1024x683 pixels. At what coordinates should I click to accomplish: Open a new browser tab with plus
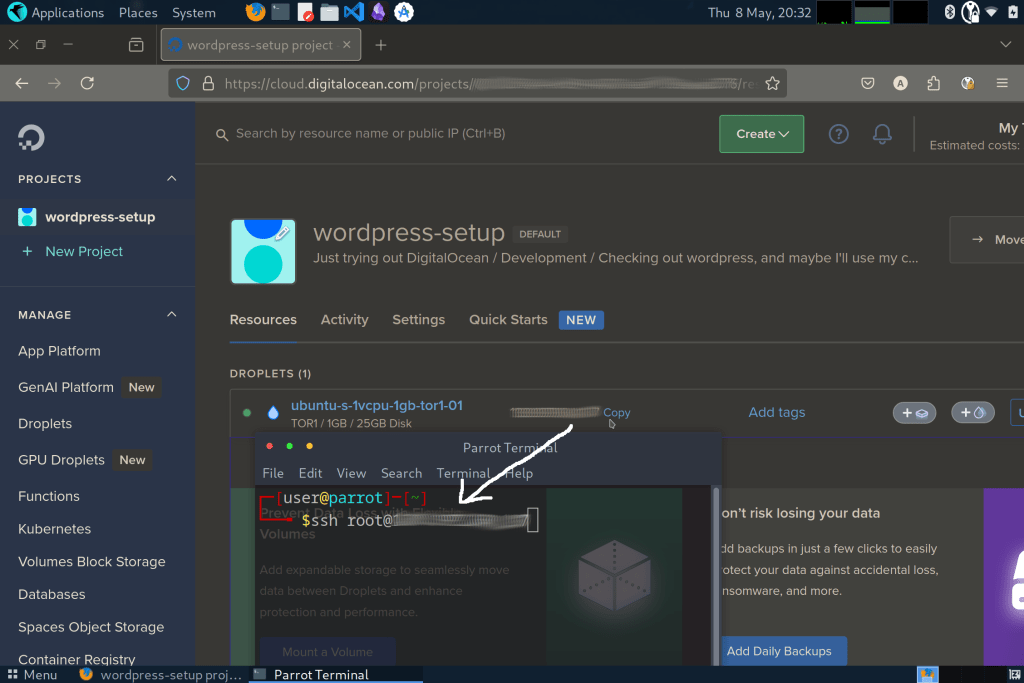pos(381,45)
